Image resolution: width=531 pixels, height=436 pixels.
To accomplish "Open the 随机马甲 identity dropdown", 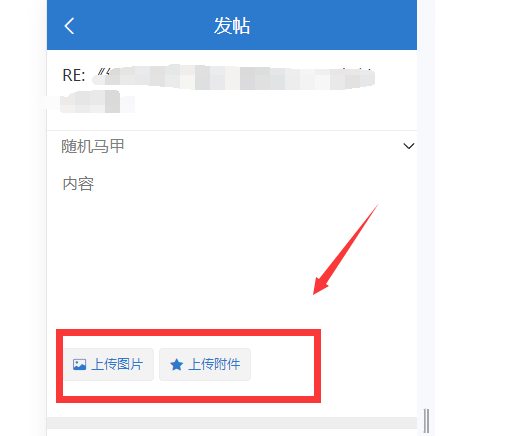I will (232, 146).
